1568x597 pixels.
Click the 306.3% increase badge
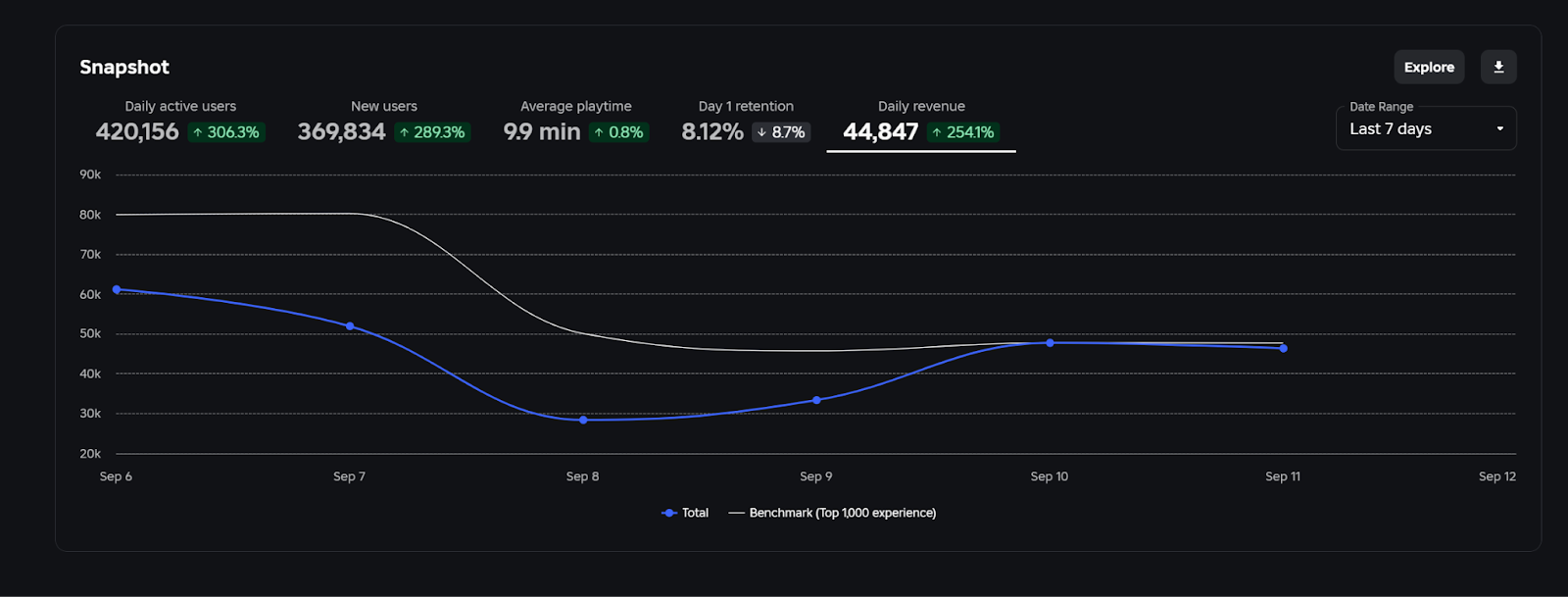click(x=225, y=132)
